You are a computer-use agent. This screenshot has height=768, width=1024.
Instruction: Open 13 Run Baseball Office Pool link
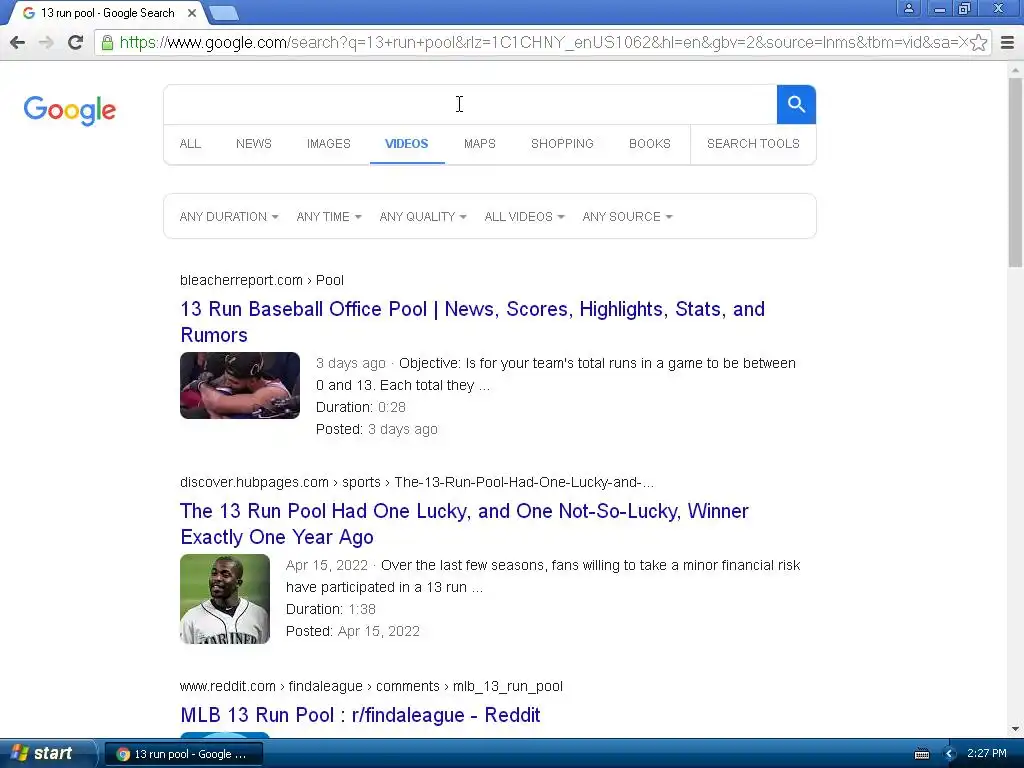pos(472,322)
